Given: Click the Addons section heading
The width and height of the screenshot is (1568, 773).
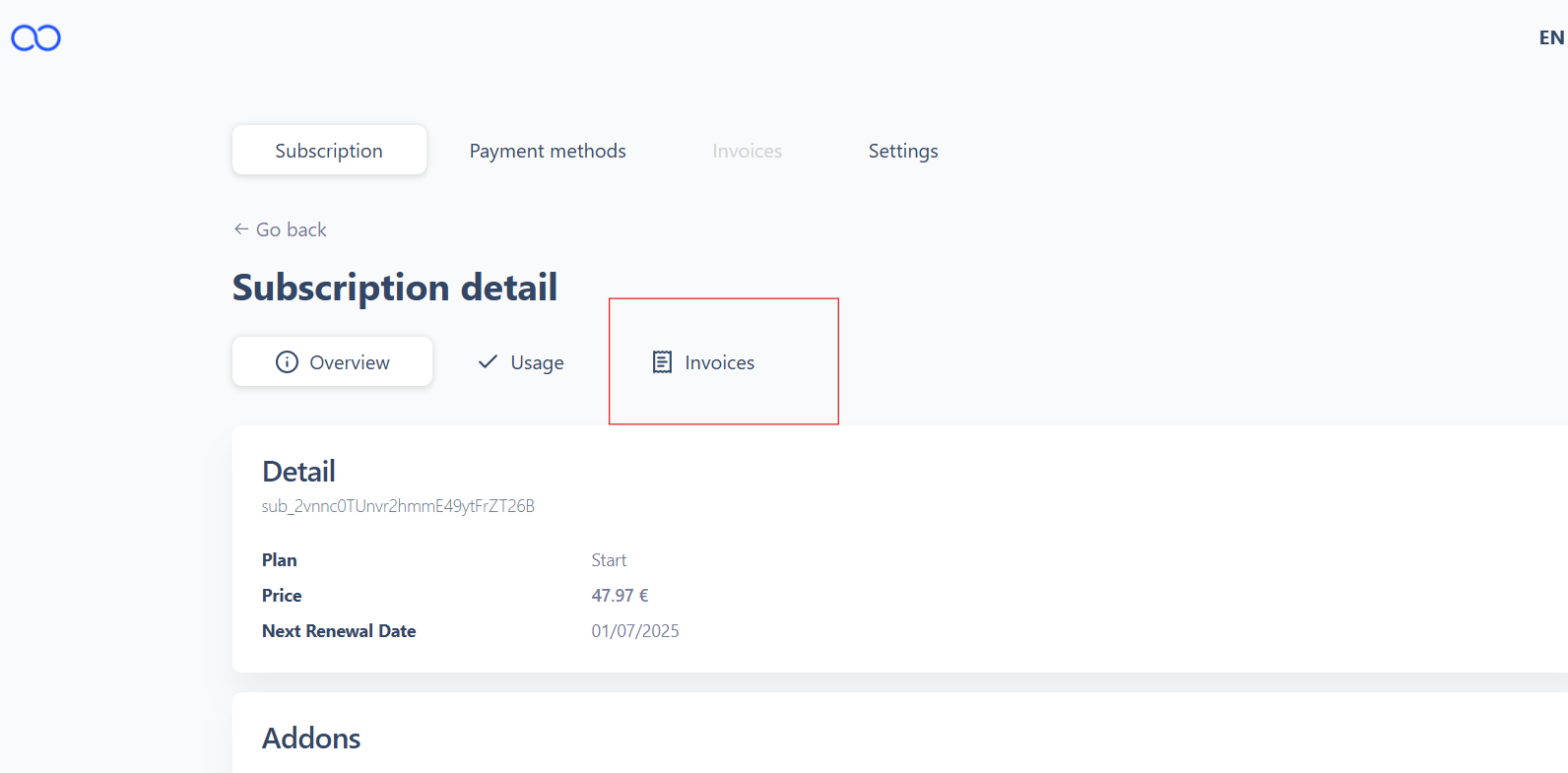Looking at the screenshot, I should (311, 739).
